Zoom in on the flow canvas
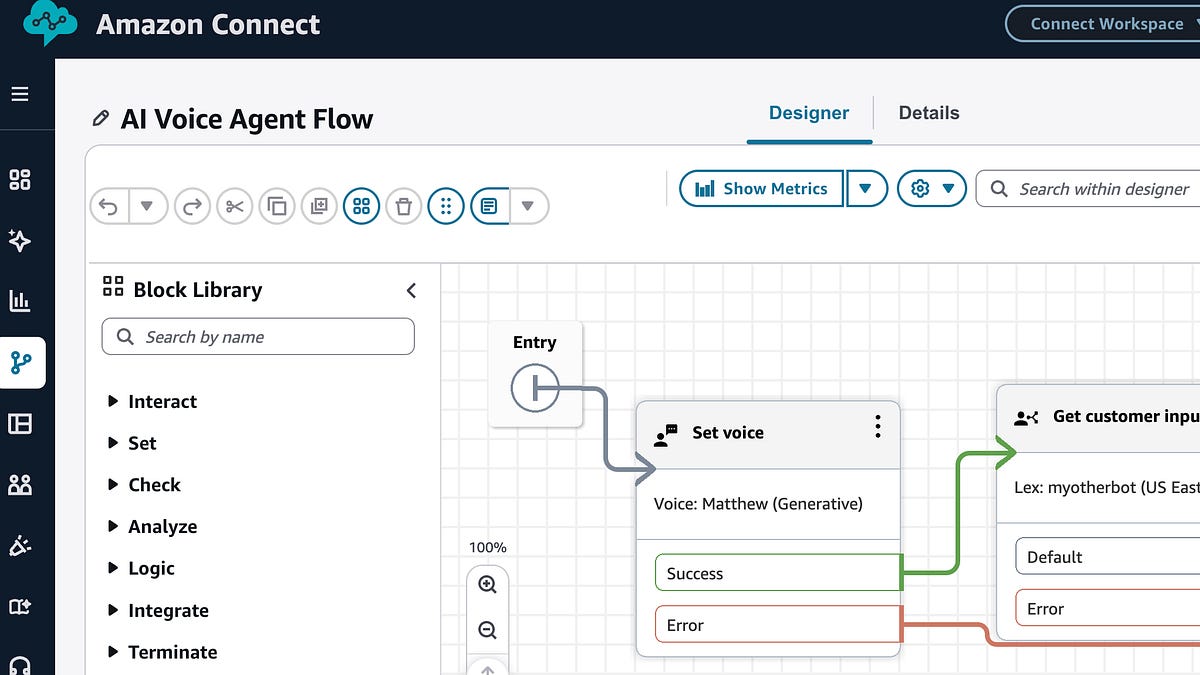The image size is (1200, 675). pos(488,585)
